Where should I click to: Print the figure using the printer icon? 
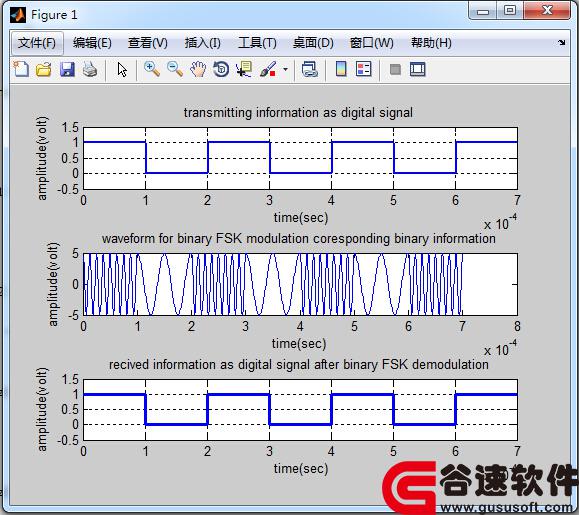tap(90, 69)
